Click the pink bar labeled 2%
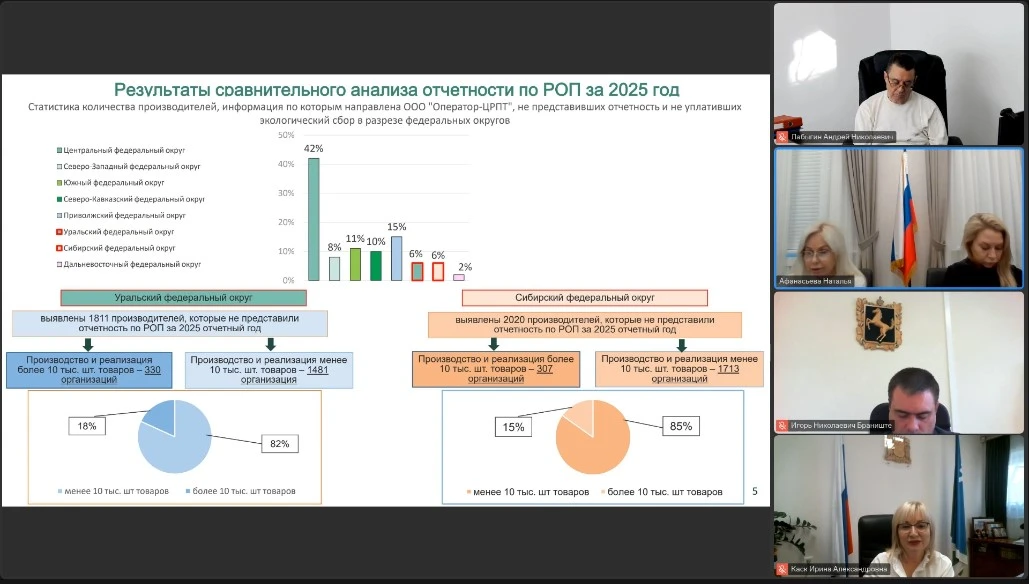This screenshot has width=1029, height=584. pos(459,278)
